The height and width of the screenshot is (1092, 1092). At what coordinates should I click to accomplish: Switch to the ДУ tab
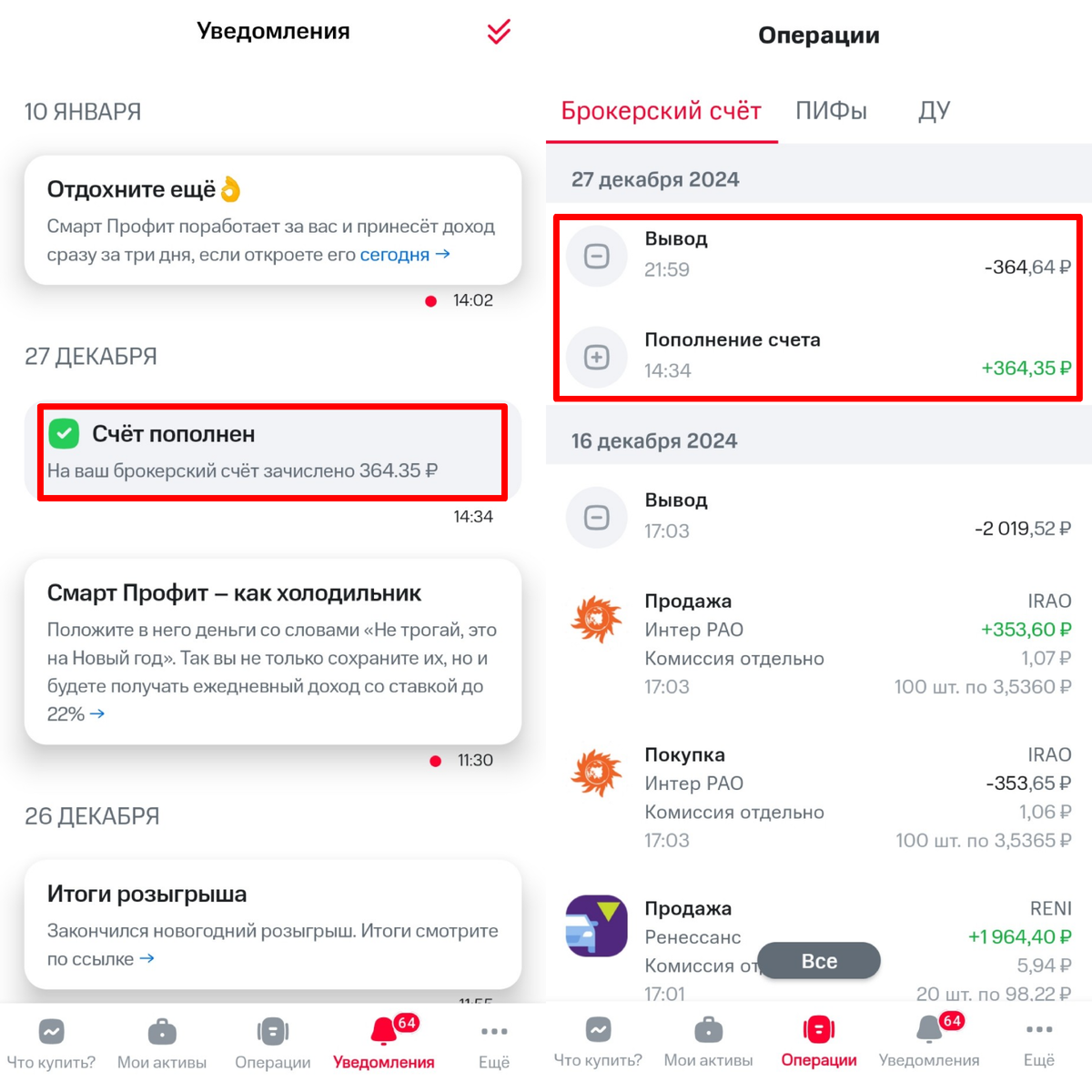[935, 111]
